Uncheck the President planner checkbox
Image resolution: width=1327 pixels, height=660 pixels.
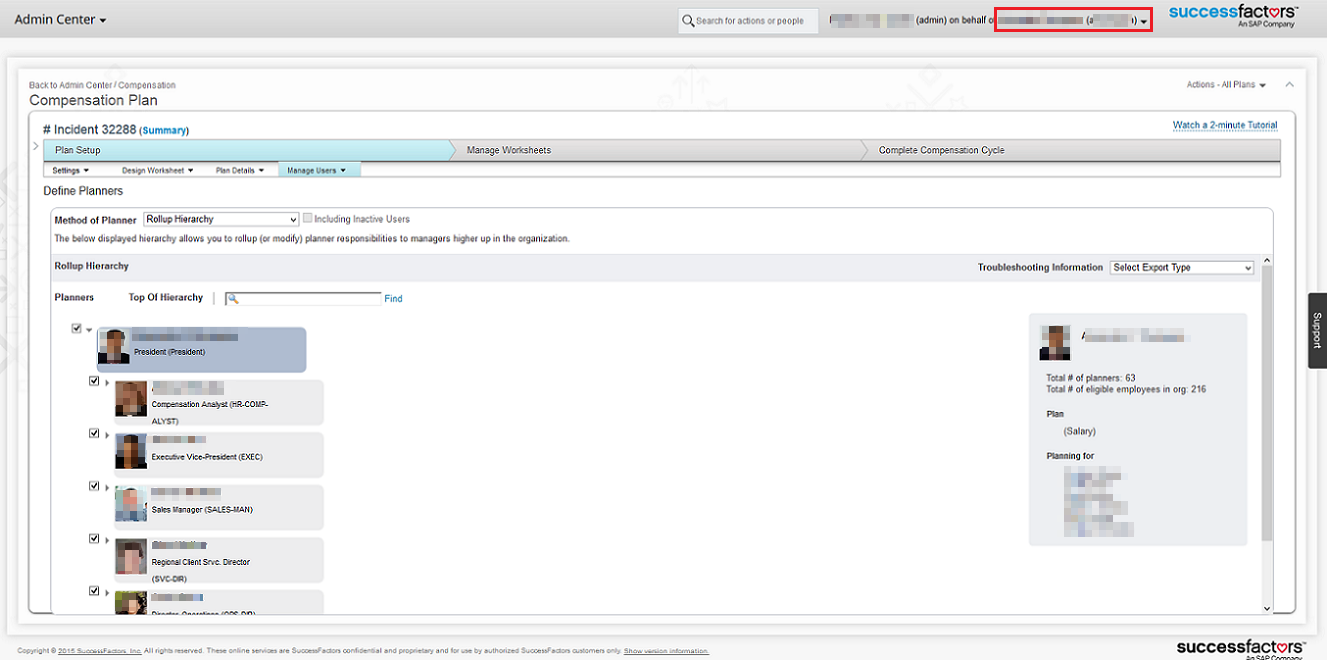77,328
